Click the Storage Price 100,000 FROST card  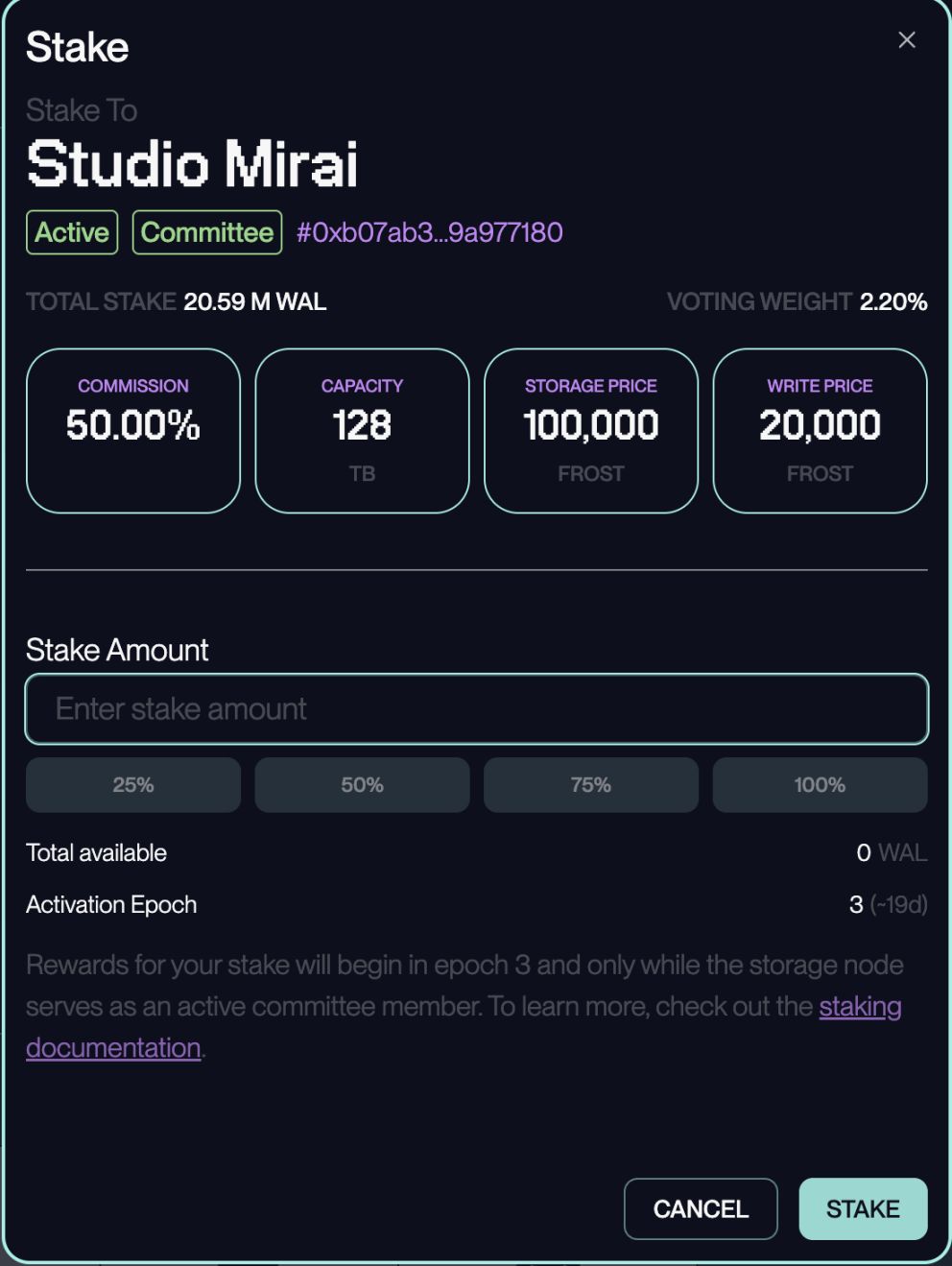(x=591, y=431)
